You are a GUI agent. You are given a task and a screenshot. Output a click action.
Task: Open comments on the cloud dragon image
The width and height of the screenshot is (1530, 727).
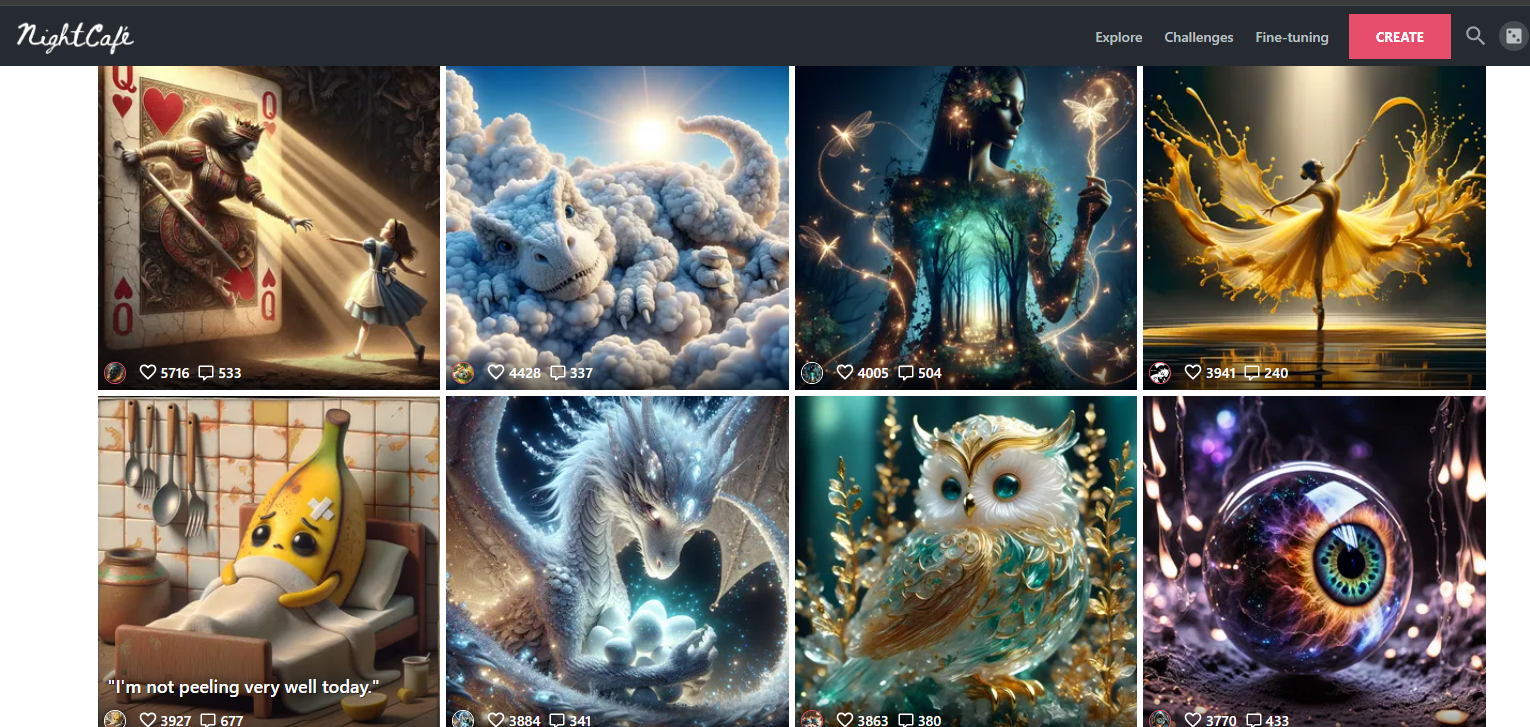557,372
